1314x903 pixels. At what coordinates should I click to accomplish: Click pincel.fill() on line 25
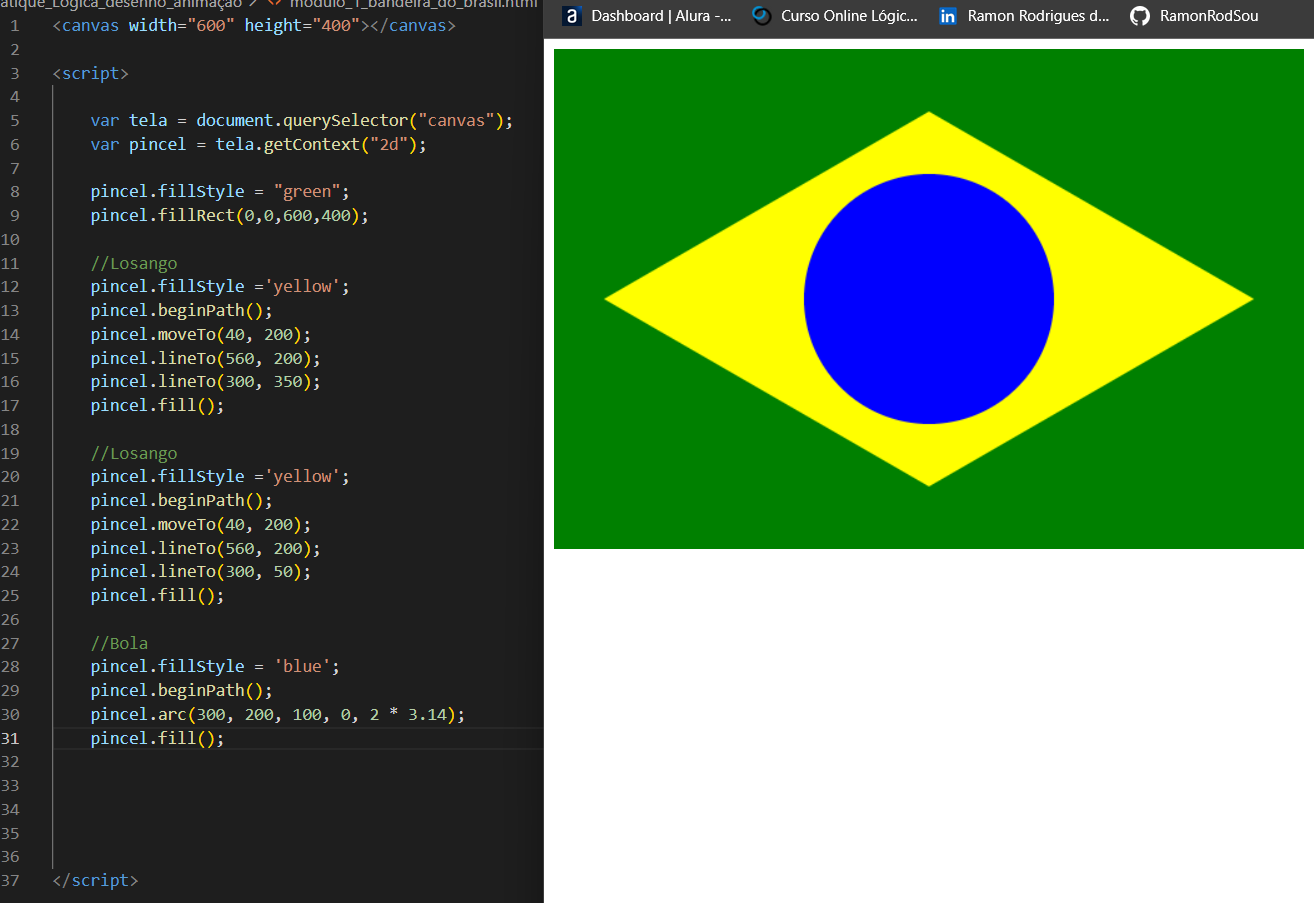click(157, 595)
